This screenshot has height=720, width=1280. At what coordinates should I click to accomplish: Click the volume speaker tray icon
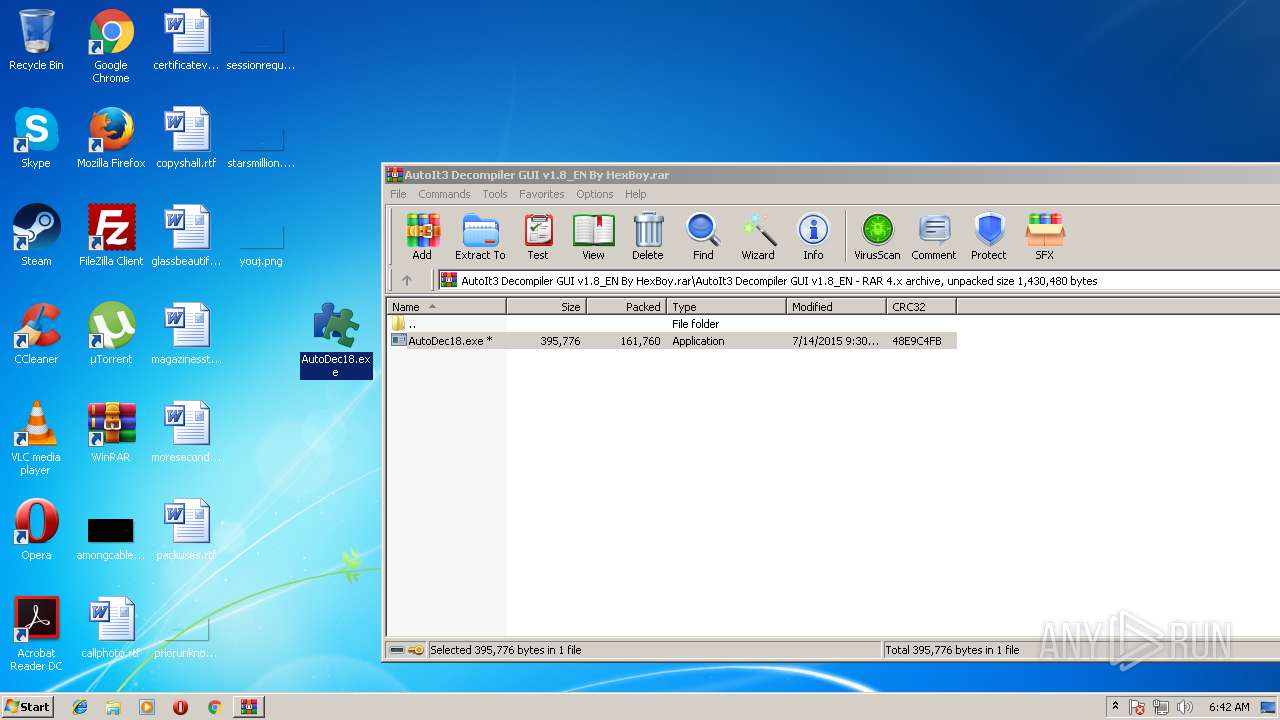1185,707
